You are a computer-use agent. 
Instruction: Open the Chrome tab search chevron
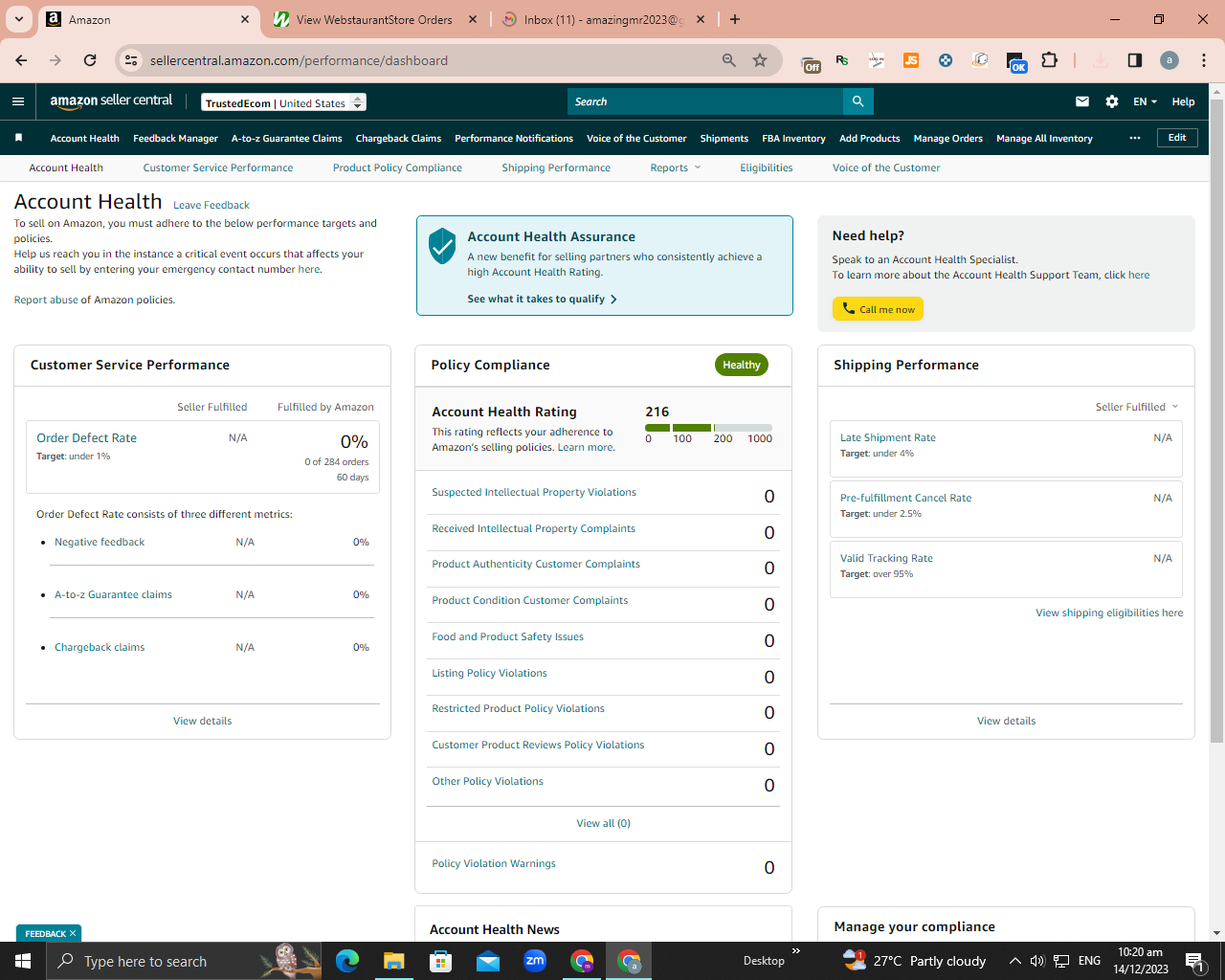click(x=18, y=19)
